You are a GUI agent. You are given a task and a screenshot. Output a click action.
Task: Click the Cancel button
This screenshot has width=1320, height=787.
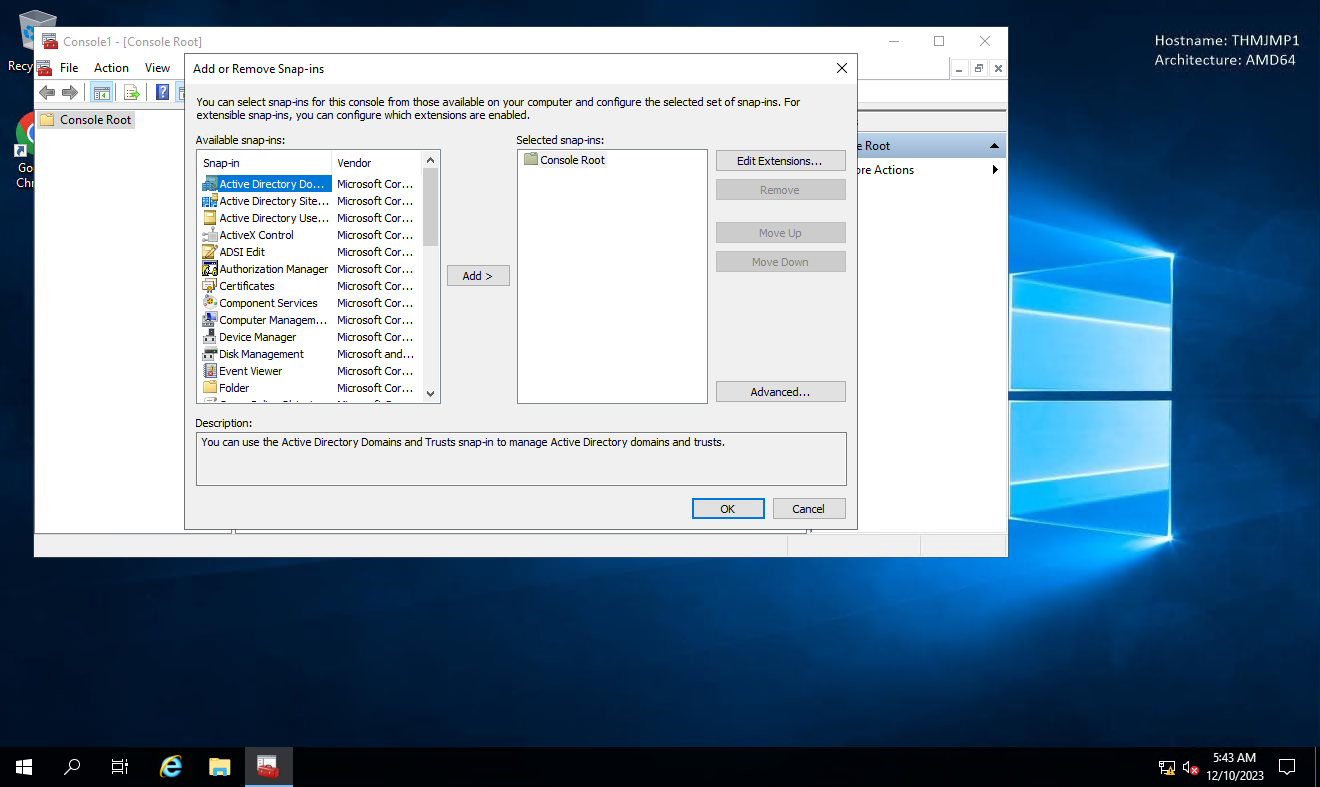coord(809,509)
